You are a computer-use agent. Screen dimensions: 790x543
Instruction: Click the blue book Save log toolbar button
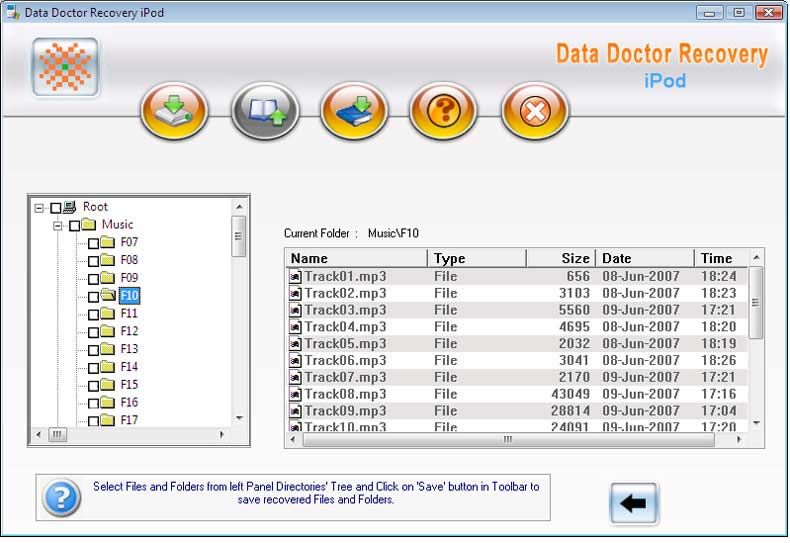(354, 110)
